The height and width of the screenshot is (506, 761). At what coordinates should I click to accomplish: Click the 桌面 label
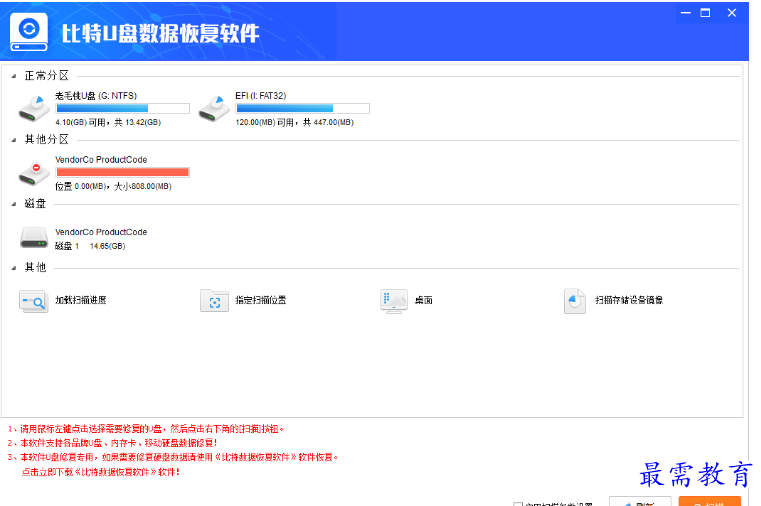(424, 300)
